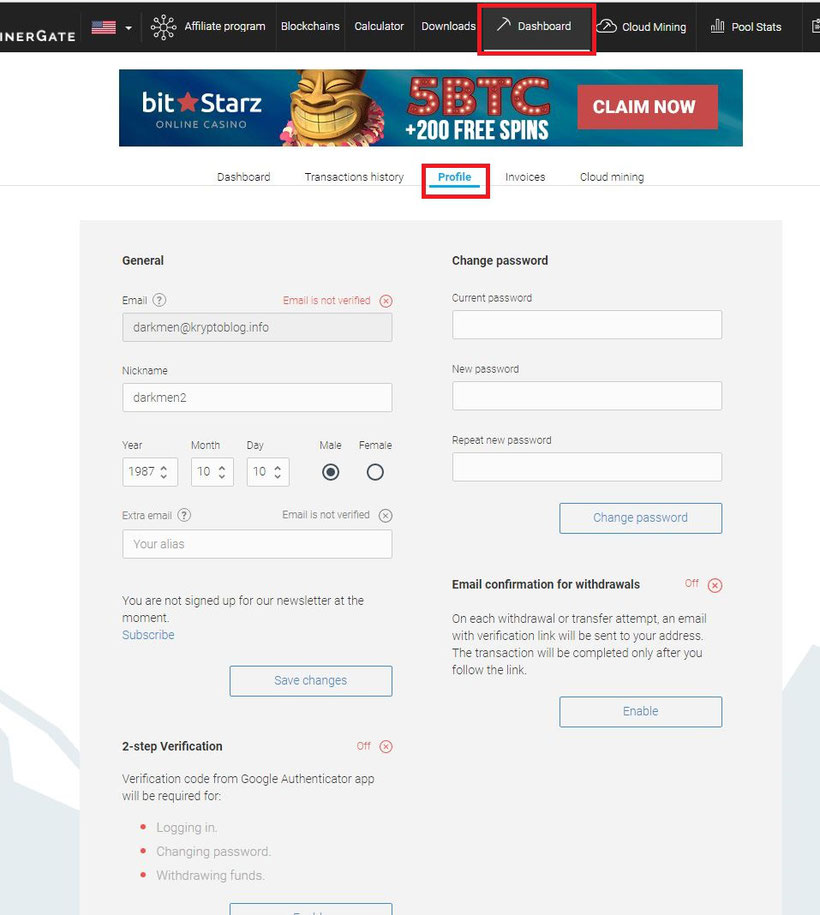Open Cloud Mining in top navigation
This screenshot has height=915, width=820.
coord(654,27)
